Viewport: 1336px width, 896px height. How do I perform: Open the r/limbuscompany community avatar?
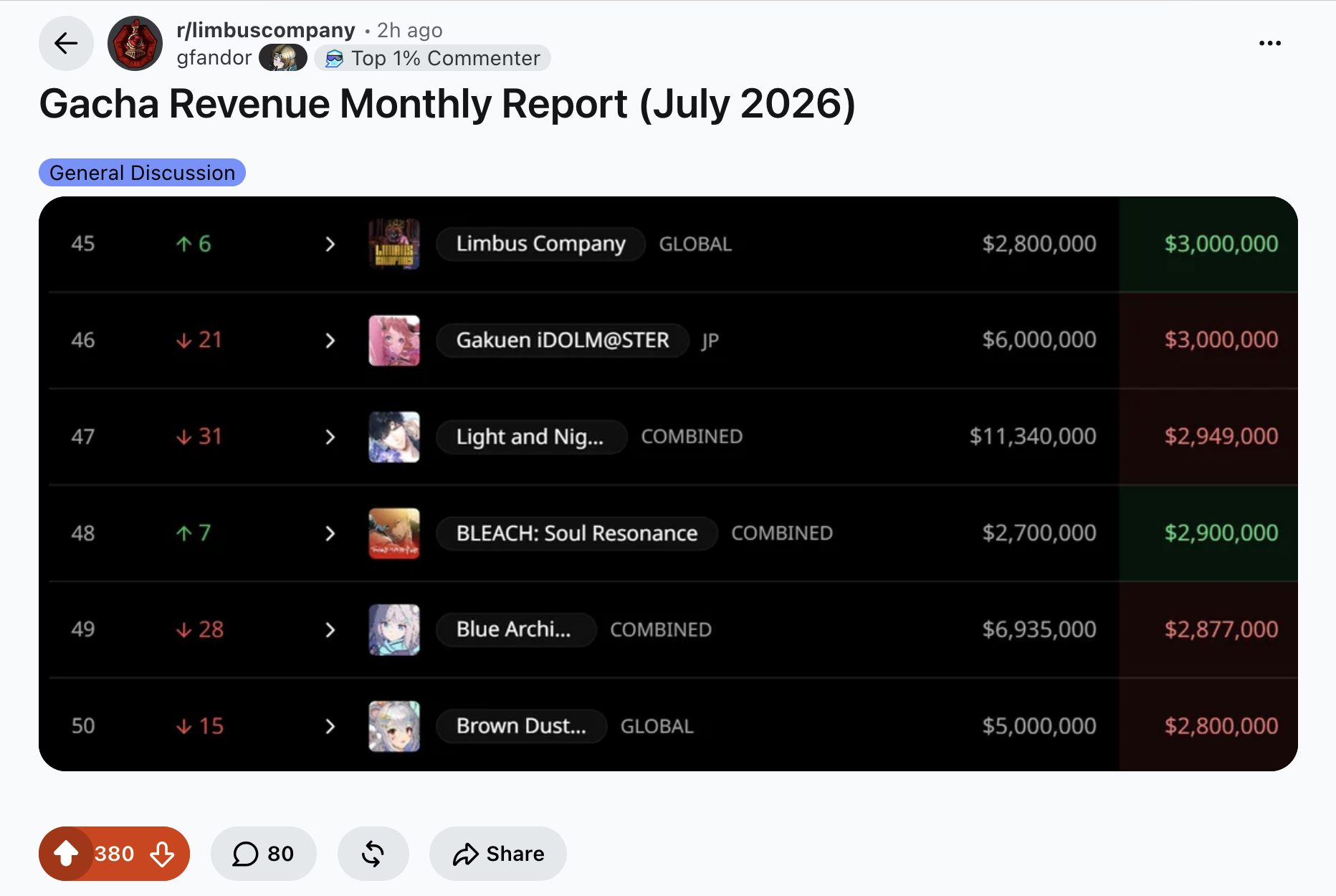(x=135, y=44)
